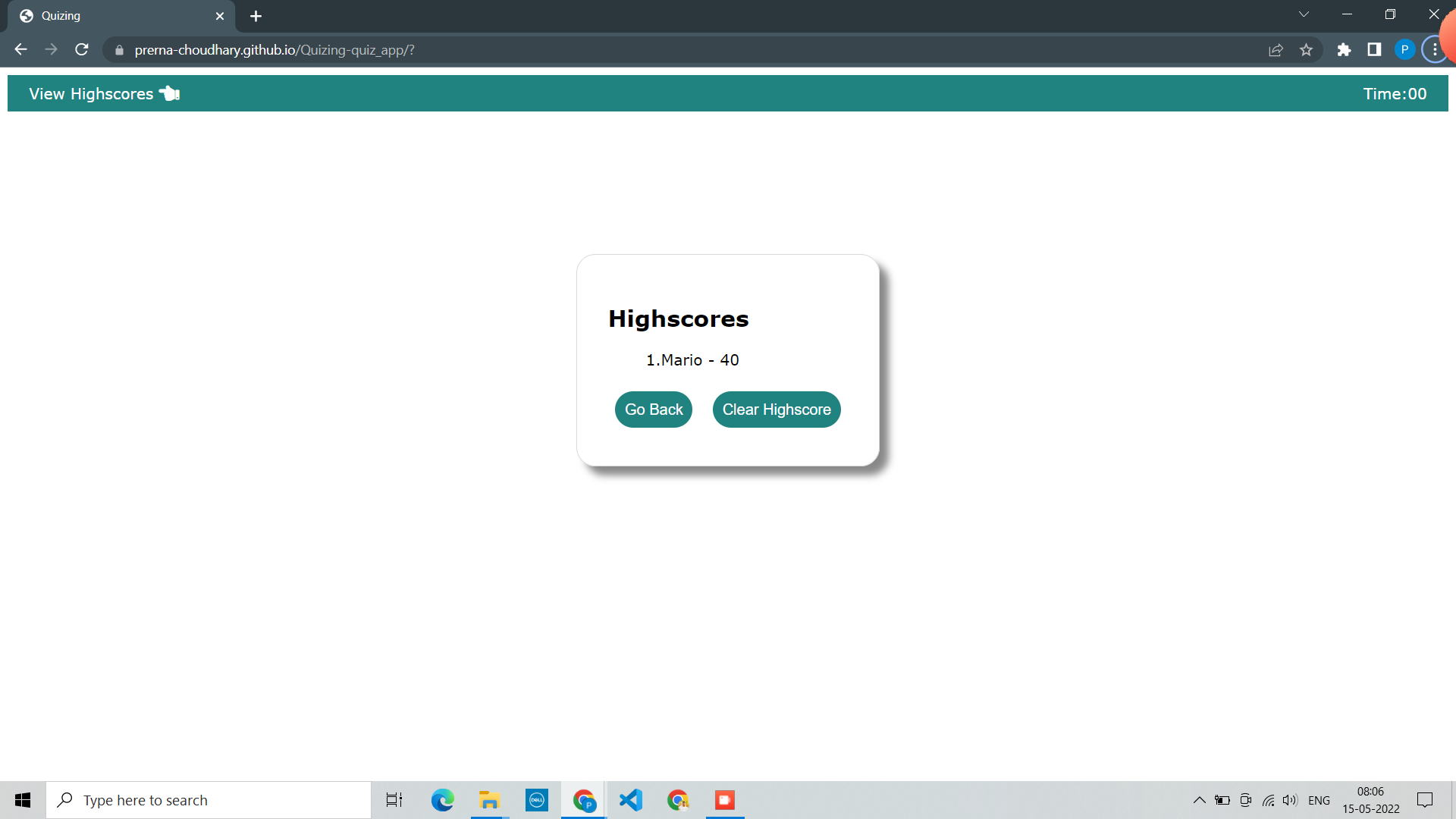The width and height of the screenshot is (1456, 819).
Task: Open Microsoft Edge from the taskbar
Action: click(x=442, y=800)
